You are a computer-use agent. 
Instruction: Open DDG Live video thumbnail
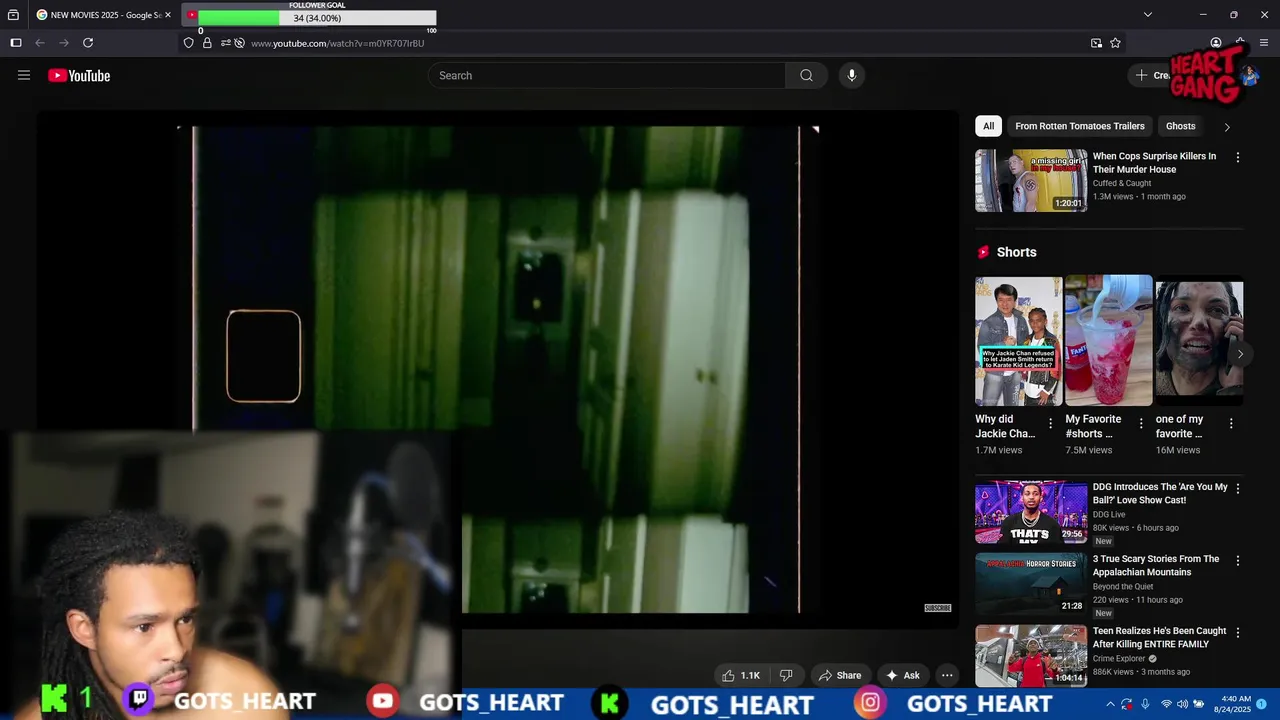[1031, 512]
